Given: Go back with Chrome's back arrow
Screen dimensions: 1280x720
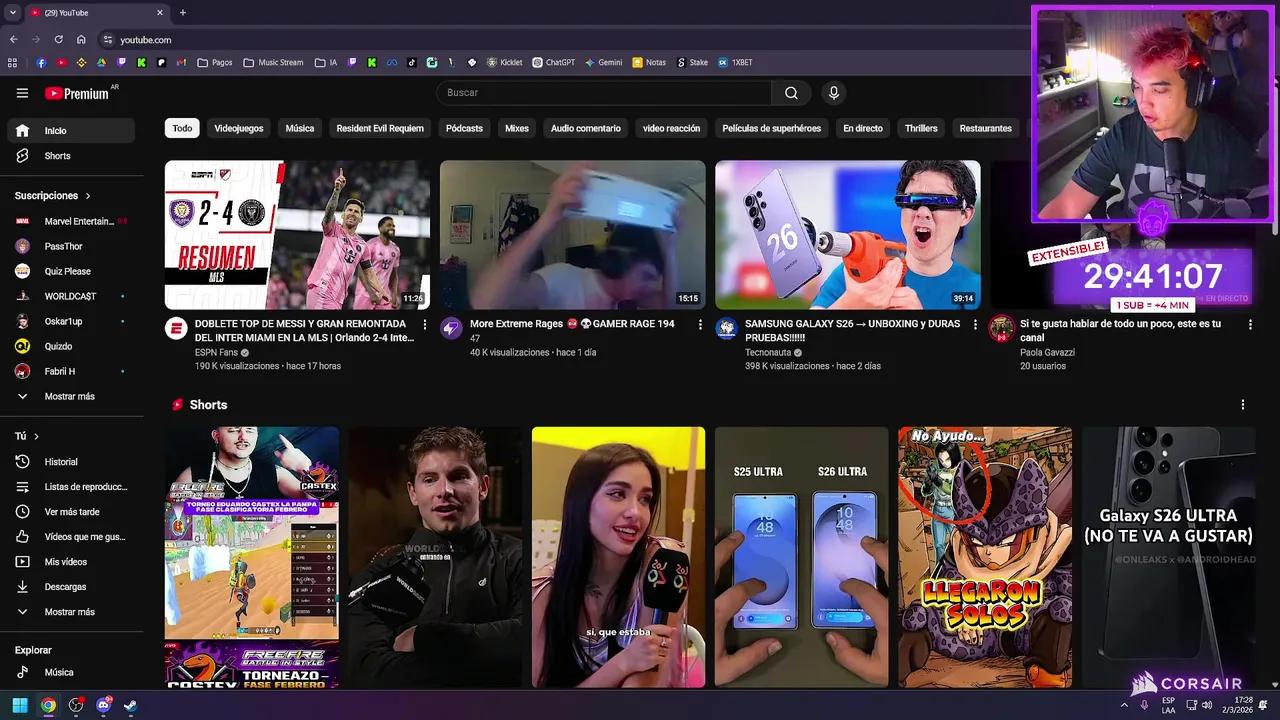Looking at the screenshot, I should click(x=13, y=40).
